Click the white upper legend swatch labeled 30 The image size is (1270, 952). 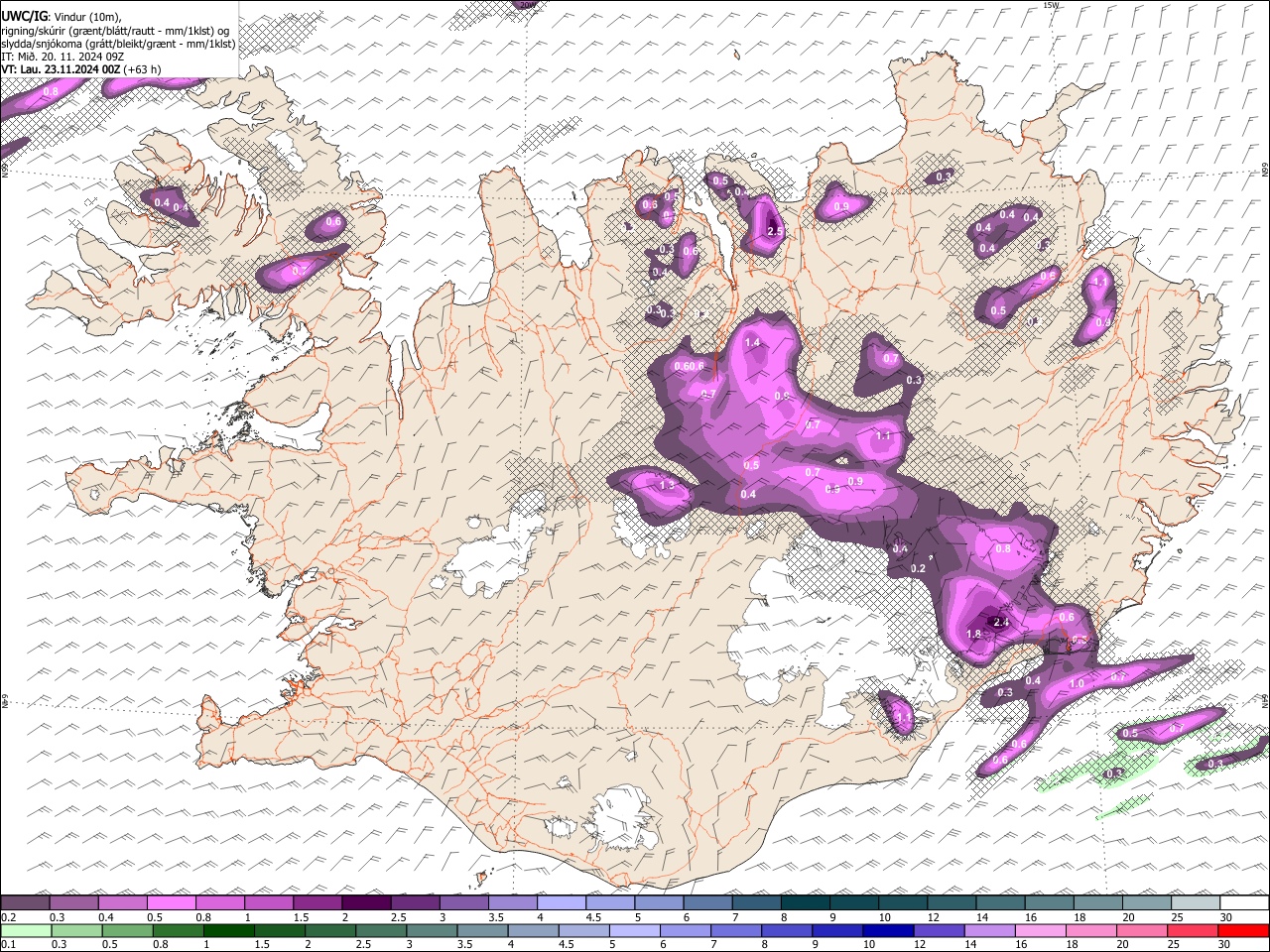pyautogui.click(x=1244, y=902)
